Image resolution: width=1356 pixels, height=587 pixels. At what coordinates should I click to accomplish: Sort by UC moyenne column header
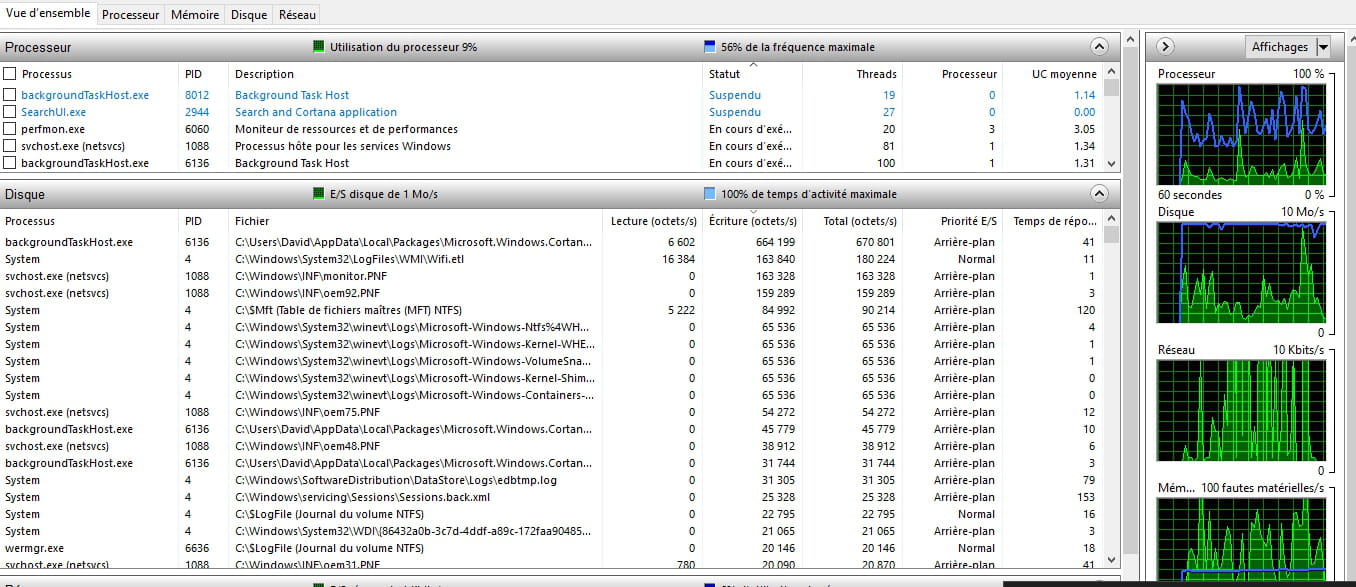(1052, 74)
